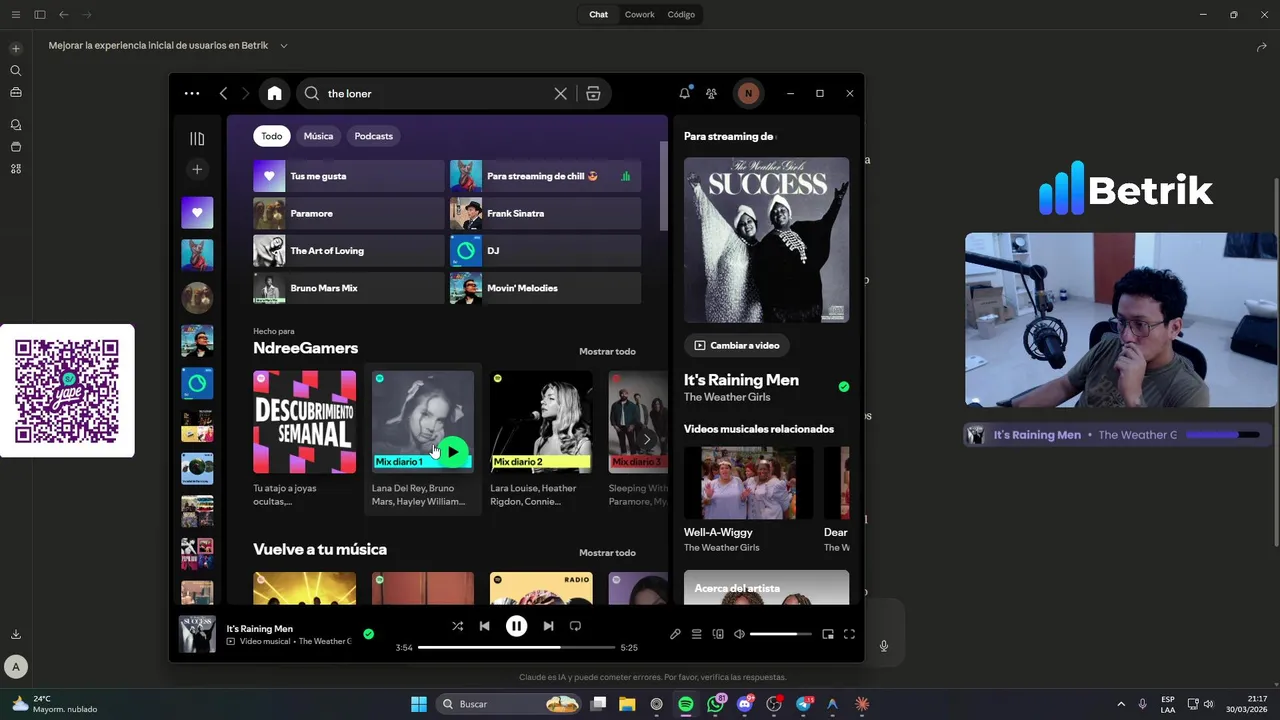Toggle Claude sidebar panel icon
Image resolution: width=1280 pixels, height=720 pixels.
coord(40,14)
